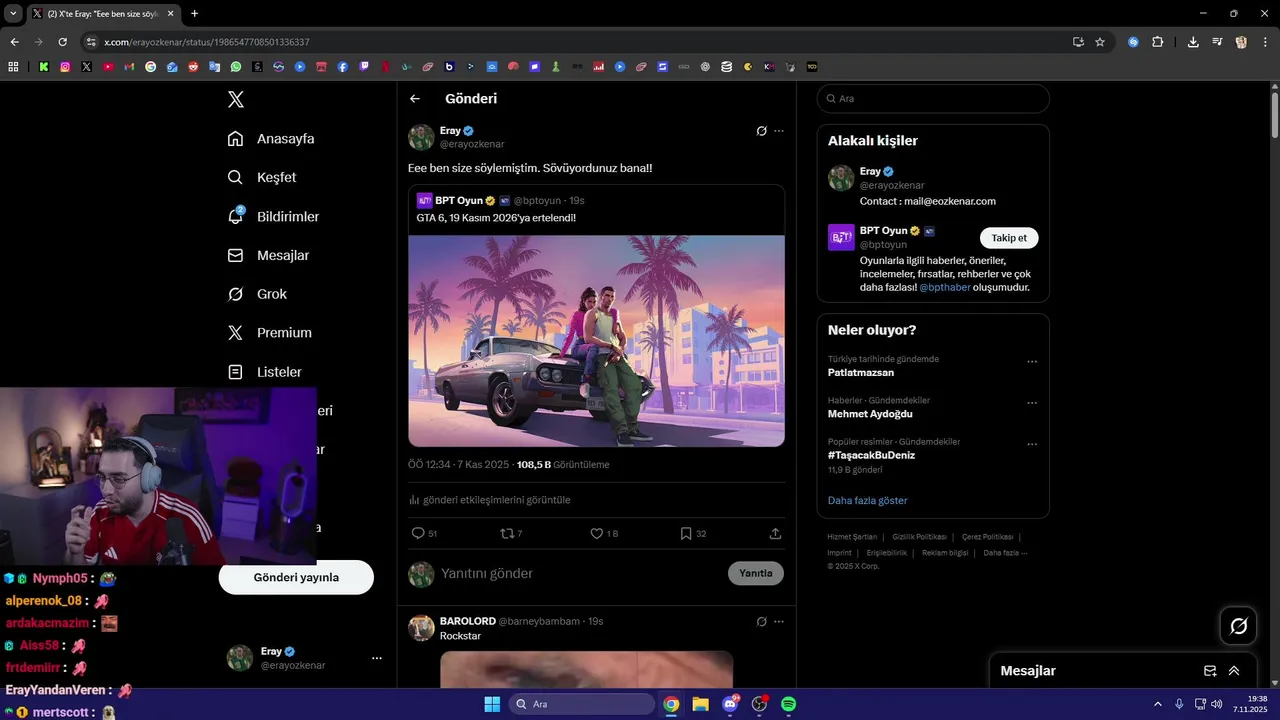Open Spotify from the taskbar

(788, 704)
